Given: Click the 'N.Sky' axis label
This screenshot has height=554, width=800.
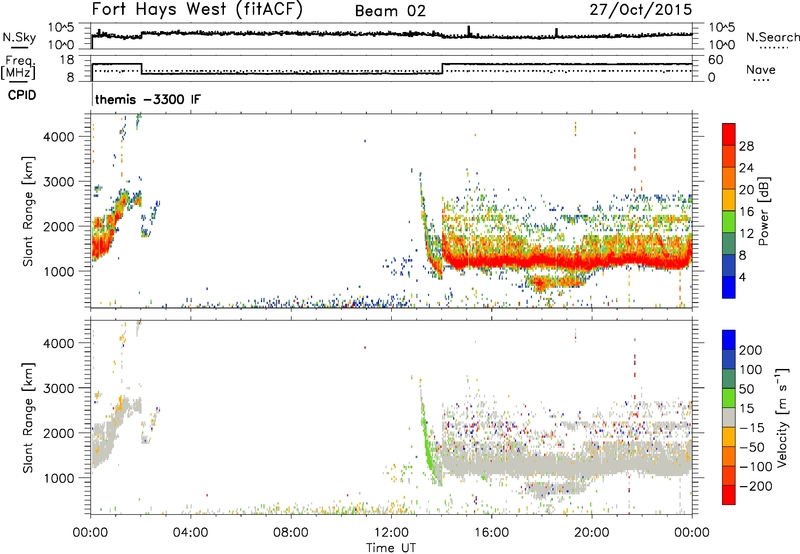Looking at the screenshot, I should 19,37.
